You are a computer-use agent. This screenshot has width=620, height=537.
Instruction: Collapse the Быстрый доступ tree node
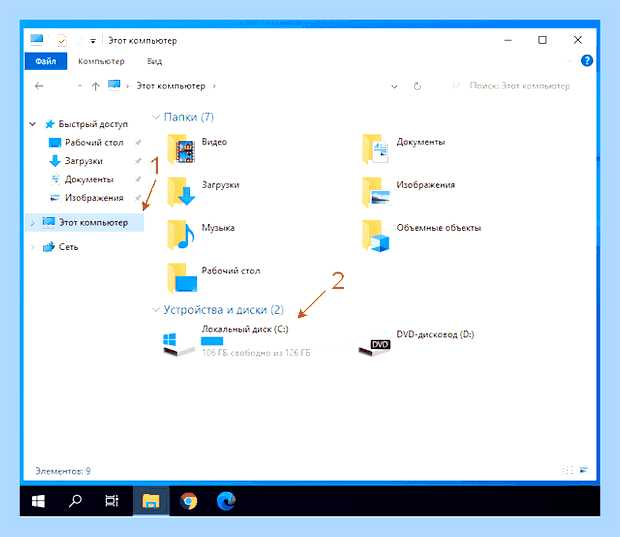click(32, 124)
